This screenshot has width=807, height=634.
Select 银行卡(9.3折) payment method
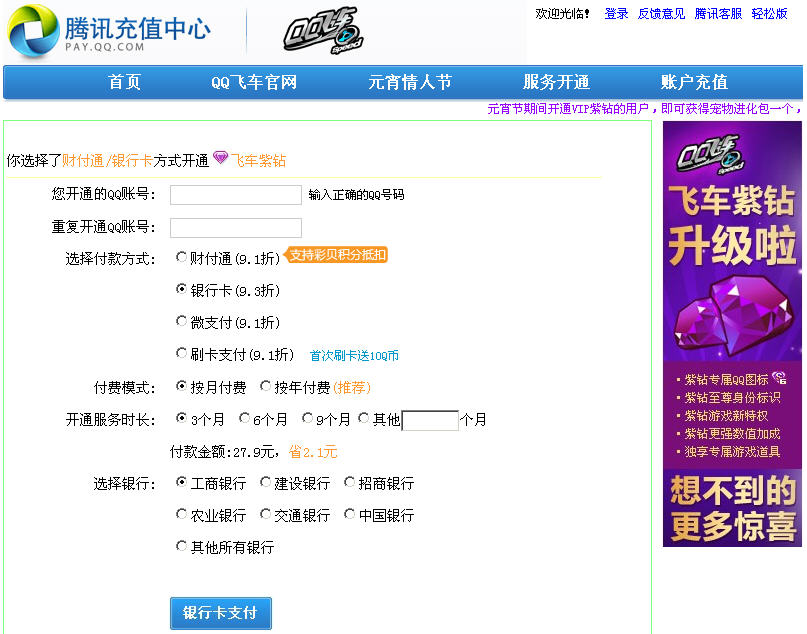(181, 289)
